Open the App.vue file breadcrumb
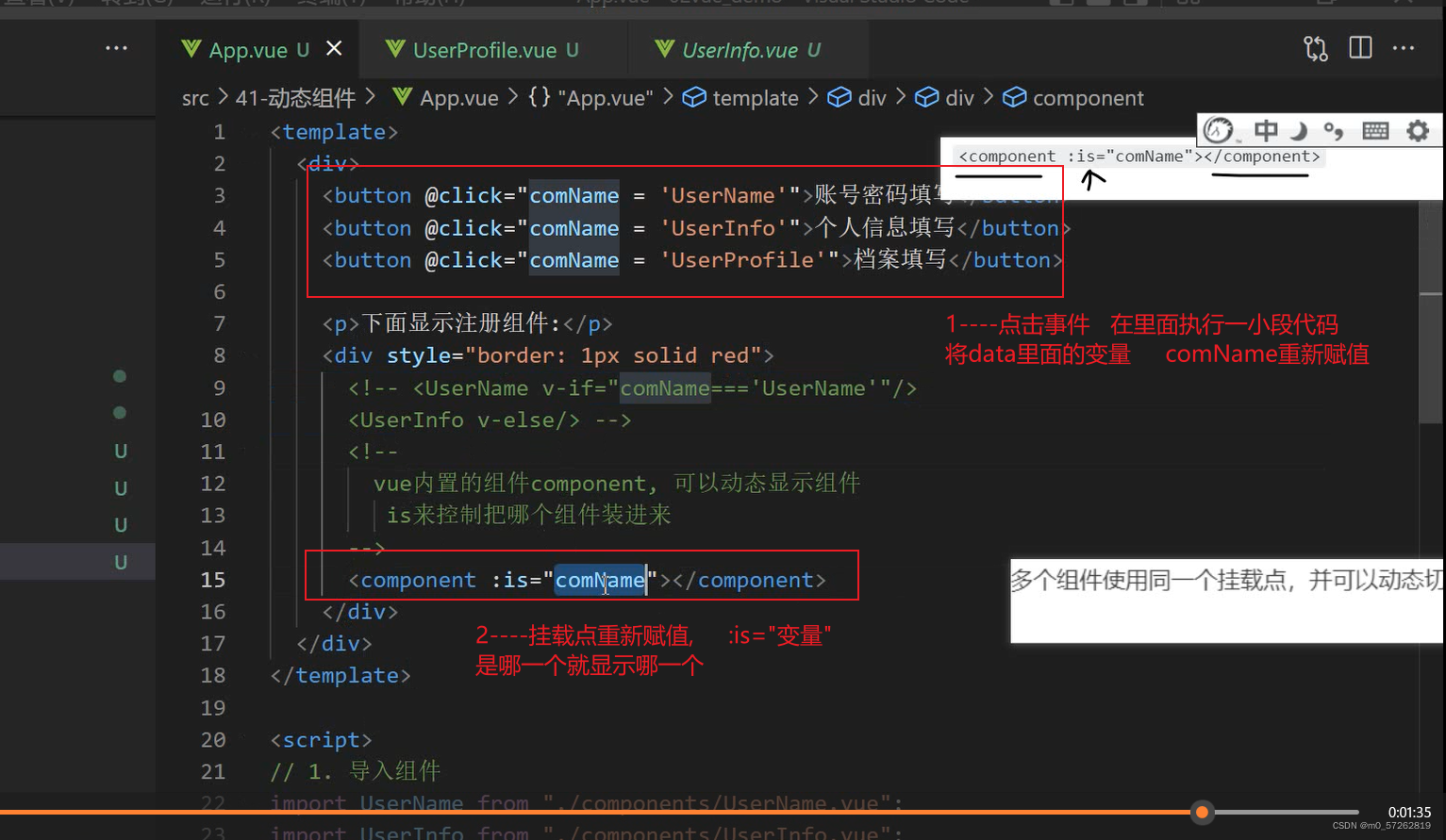Image resolution: width=1446 pixels, height=840 pixels. tap(458, 98)
